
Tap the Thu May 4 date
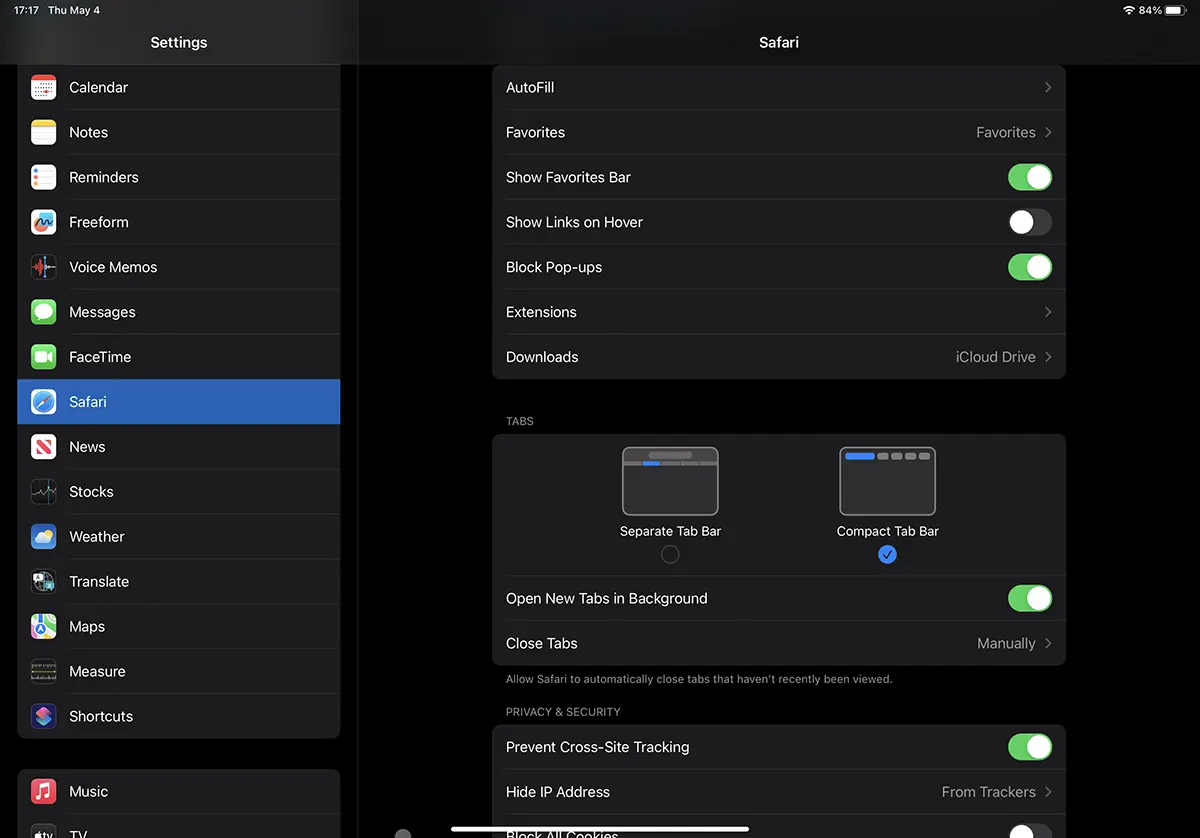[74, 10]
